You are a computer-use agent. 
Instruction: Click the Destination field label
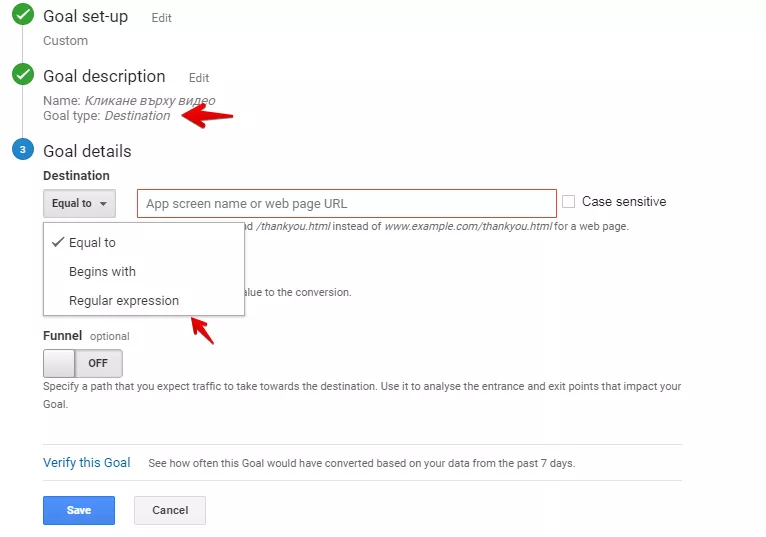click(76, 175)
